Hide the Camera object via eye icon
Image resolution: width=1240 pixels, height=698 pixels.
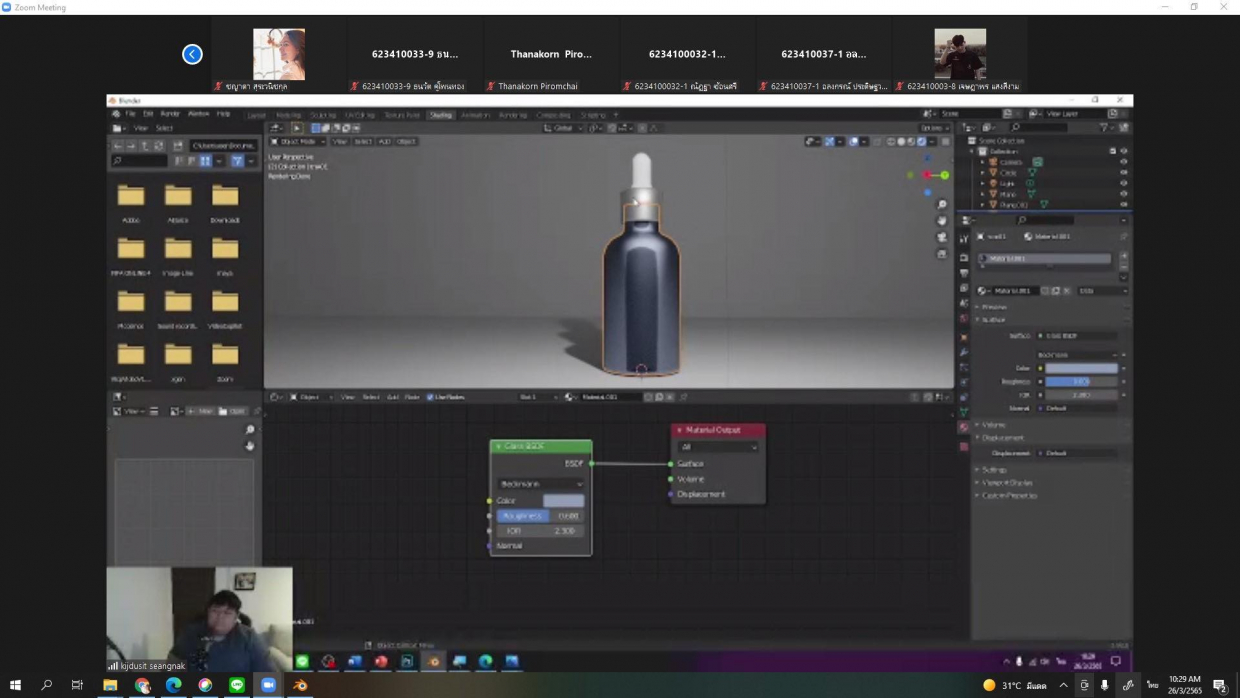(1123, 162)
